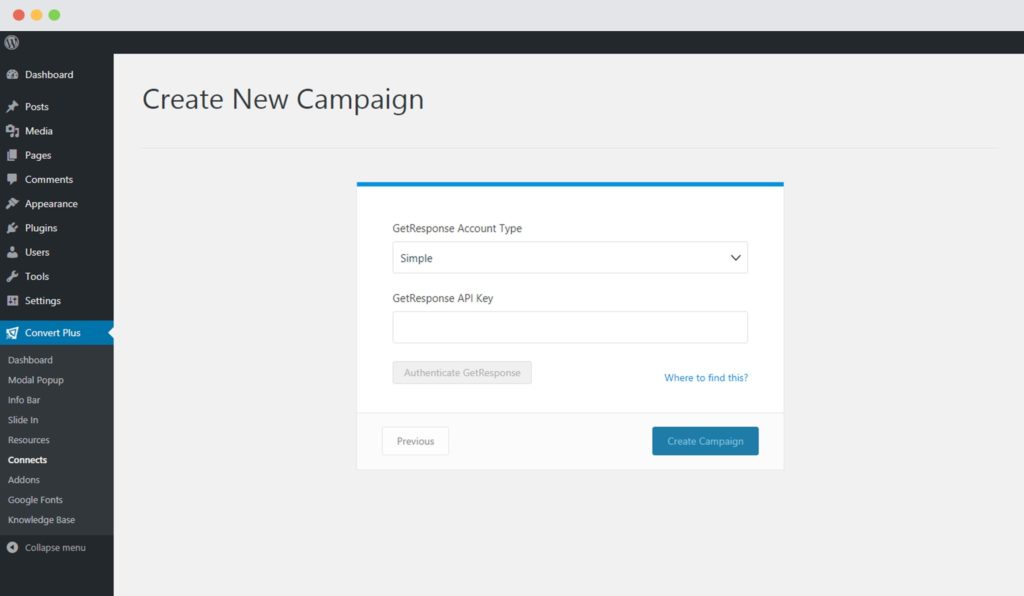This screenshot has height=596, width=1024.
Task: Click the Create Campaign button
Action: pos(705,440)
